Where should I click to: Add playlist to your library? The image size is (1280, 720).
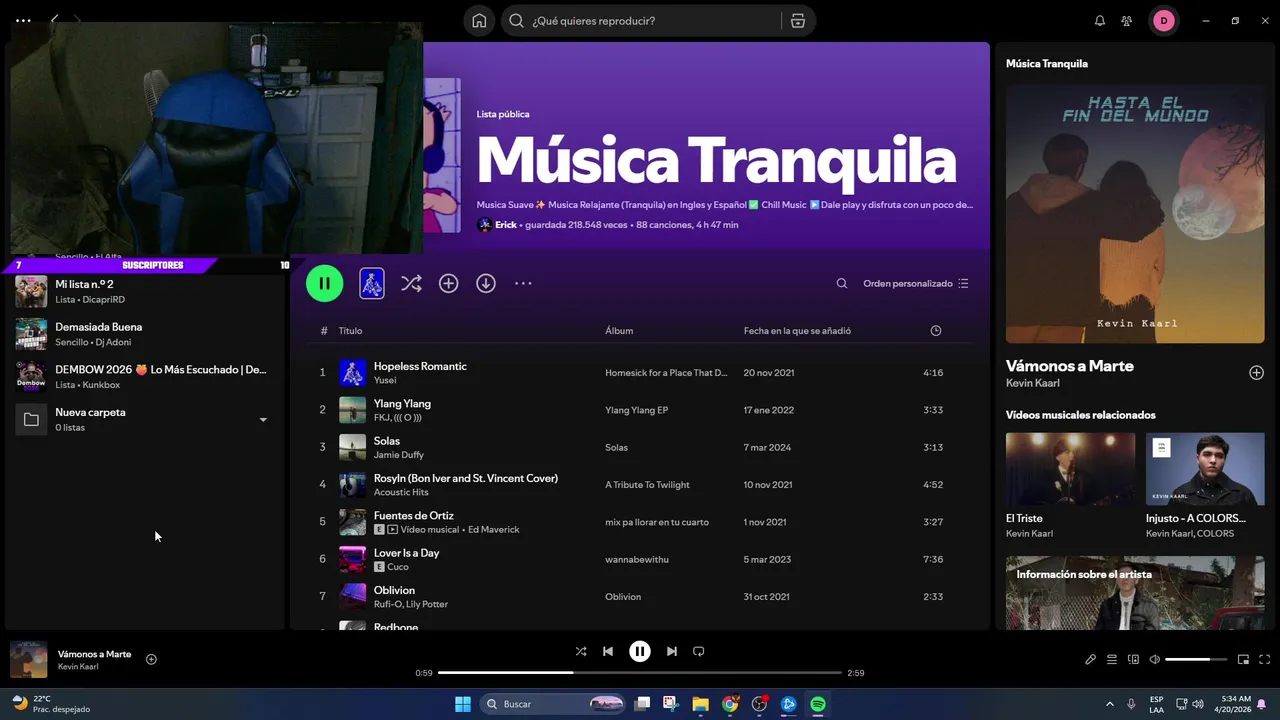(x=448, y=283)
